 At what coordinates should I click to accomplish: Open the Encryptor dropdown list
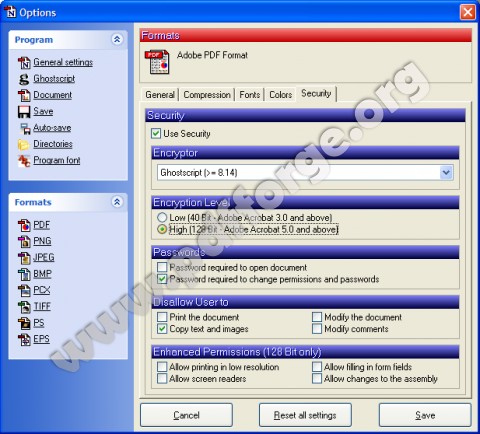coord(446,173)
